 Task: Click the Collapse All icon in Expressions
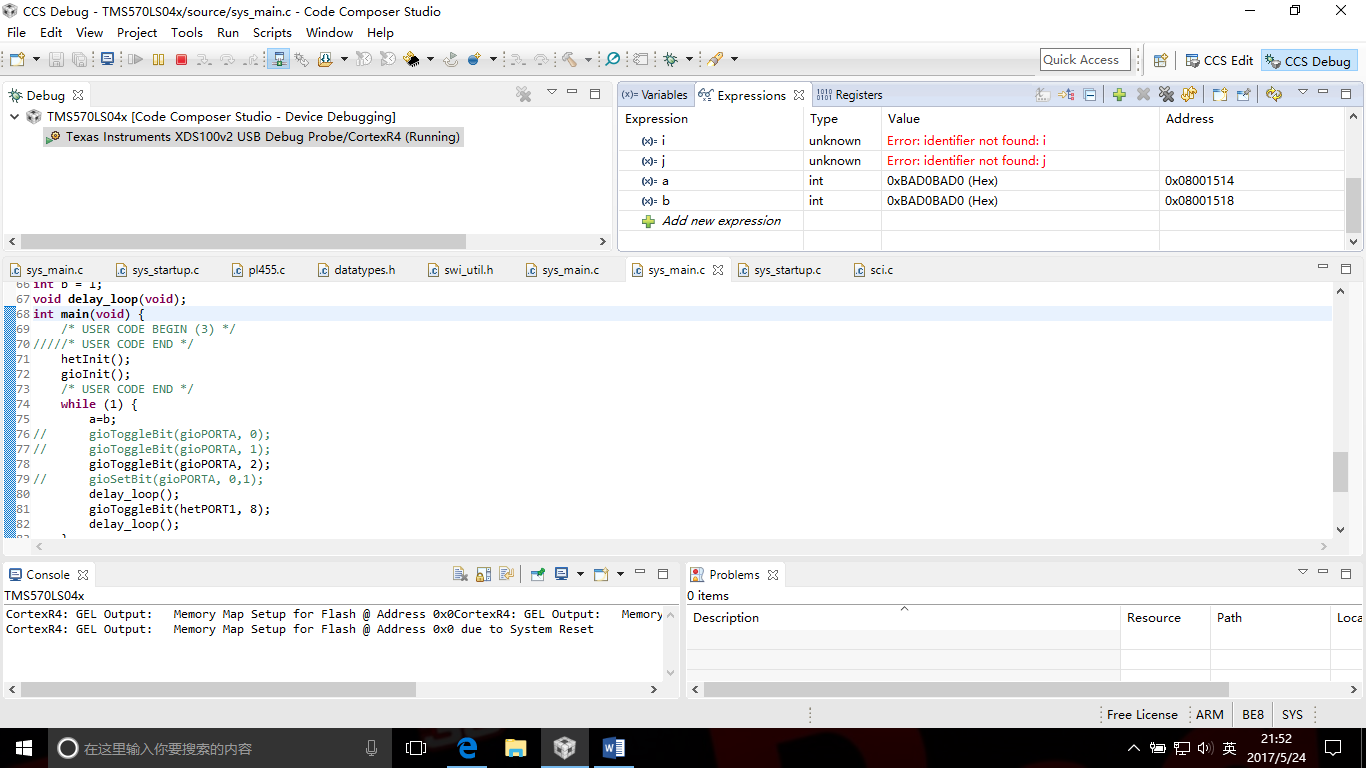click(x=1090, y=95)
